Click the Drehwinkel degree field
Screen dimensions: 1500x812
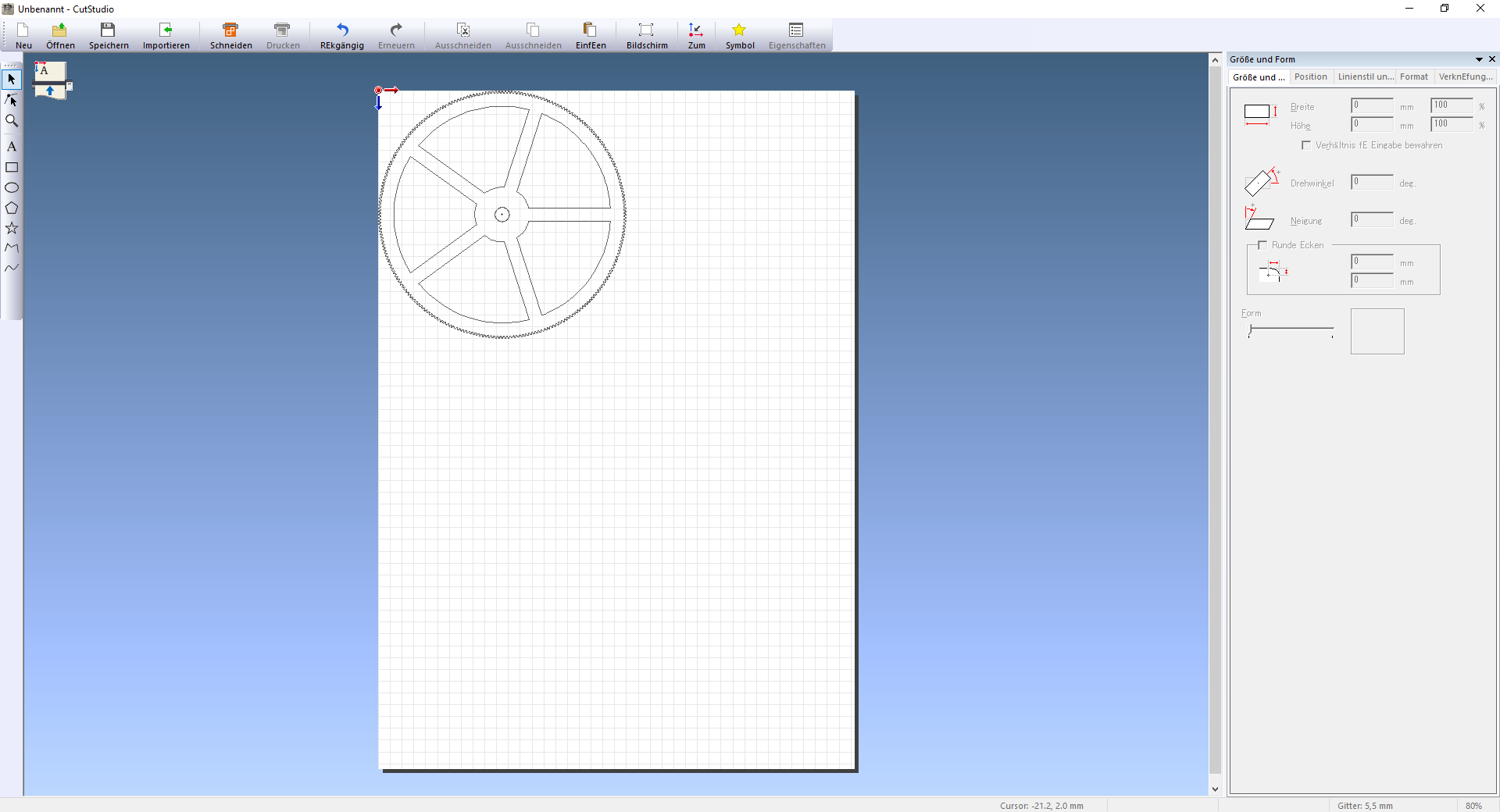(1372, 182)
